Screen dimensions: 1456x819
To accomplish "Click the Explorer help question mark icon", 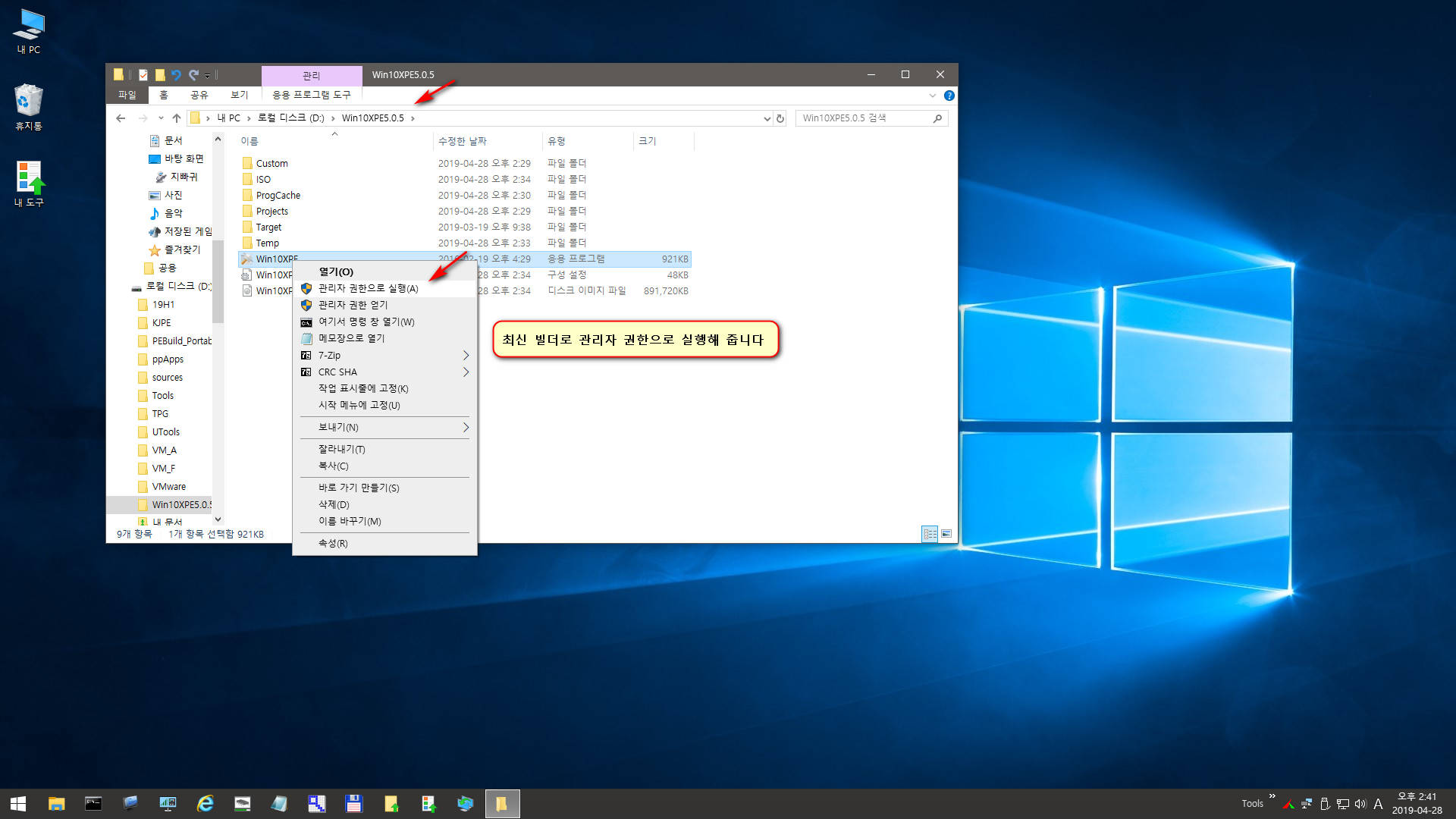I will pyautogui.click(x=949, y=96).
